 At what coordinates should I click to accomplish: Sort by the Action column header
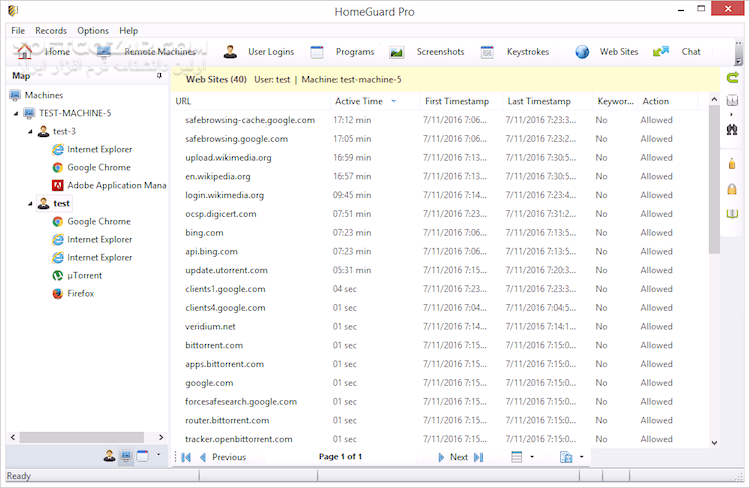pyautogui.click(x=668, y=101)
